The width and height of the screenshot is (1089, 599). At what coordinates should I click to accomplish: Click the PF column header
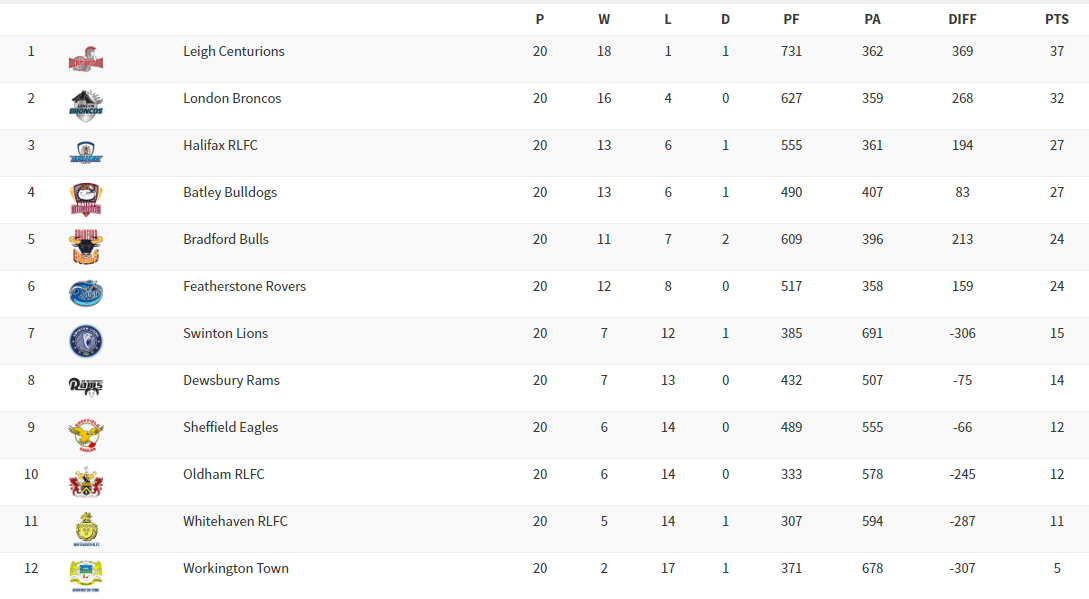(x=791, y=19)
